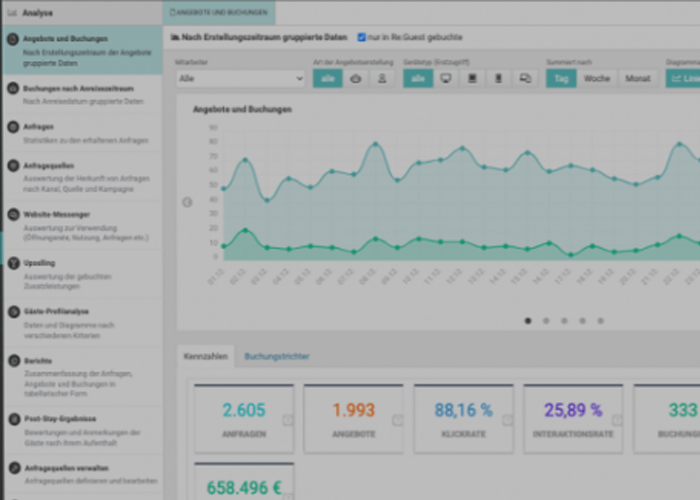Go to fourth chart carousel dot
The image size is (700, 500).
pyautogui.click(x=582, y=321)
